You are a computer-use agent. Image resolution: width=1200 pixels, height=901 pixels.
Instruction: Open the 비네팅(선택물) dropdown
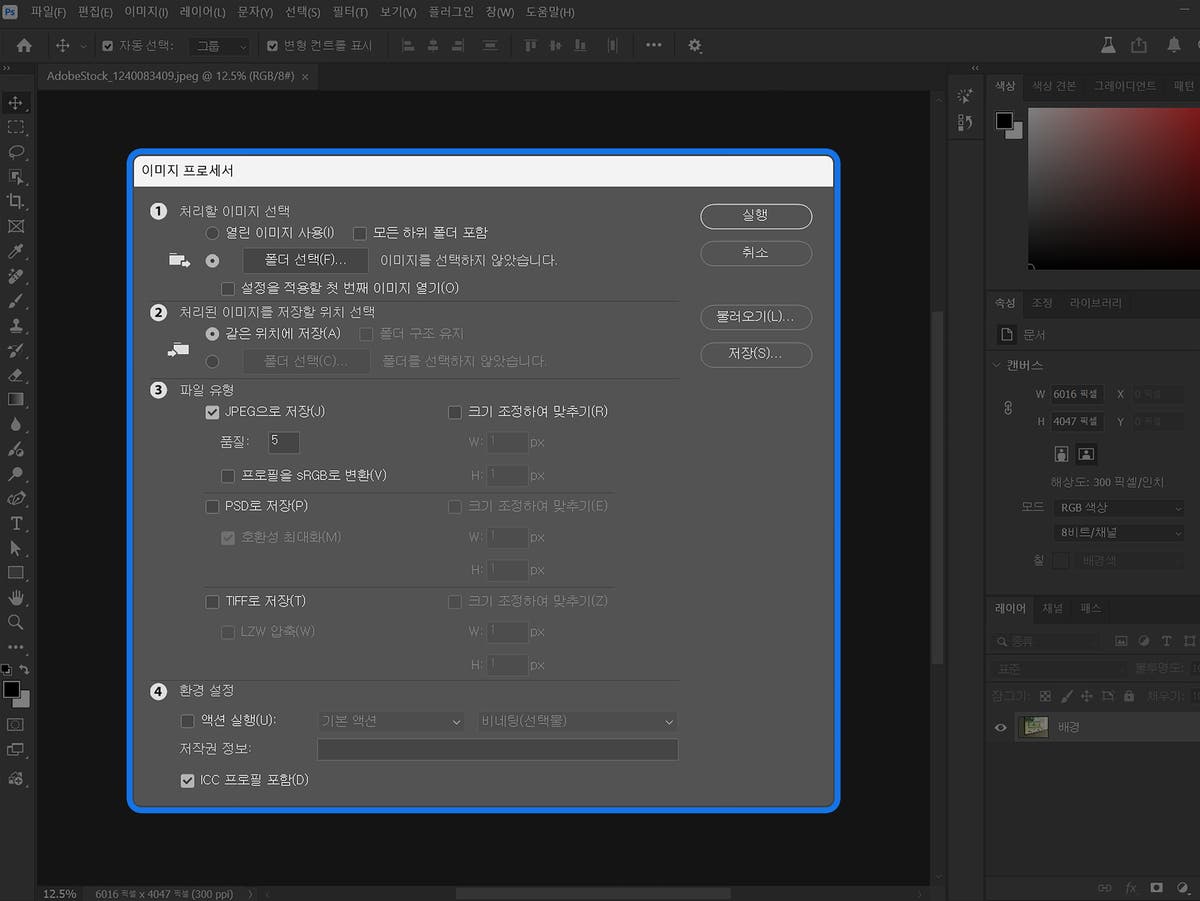[577, 721]
